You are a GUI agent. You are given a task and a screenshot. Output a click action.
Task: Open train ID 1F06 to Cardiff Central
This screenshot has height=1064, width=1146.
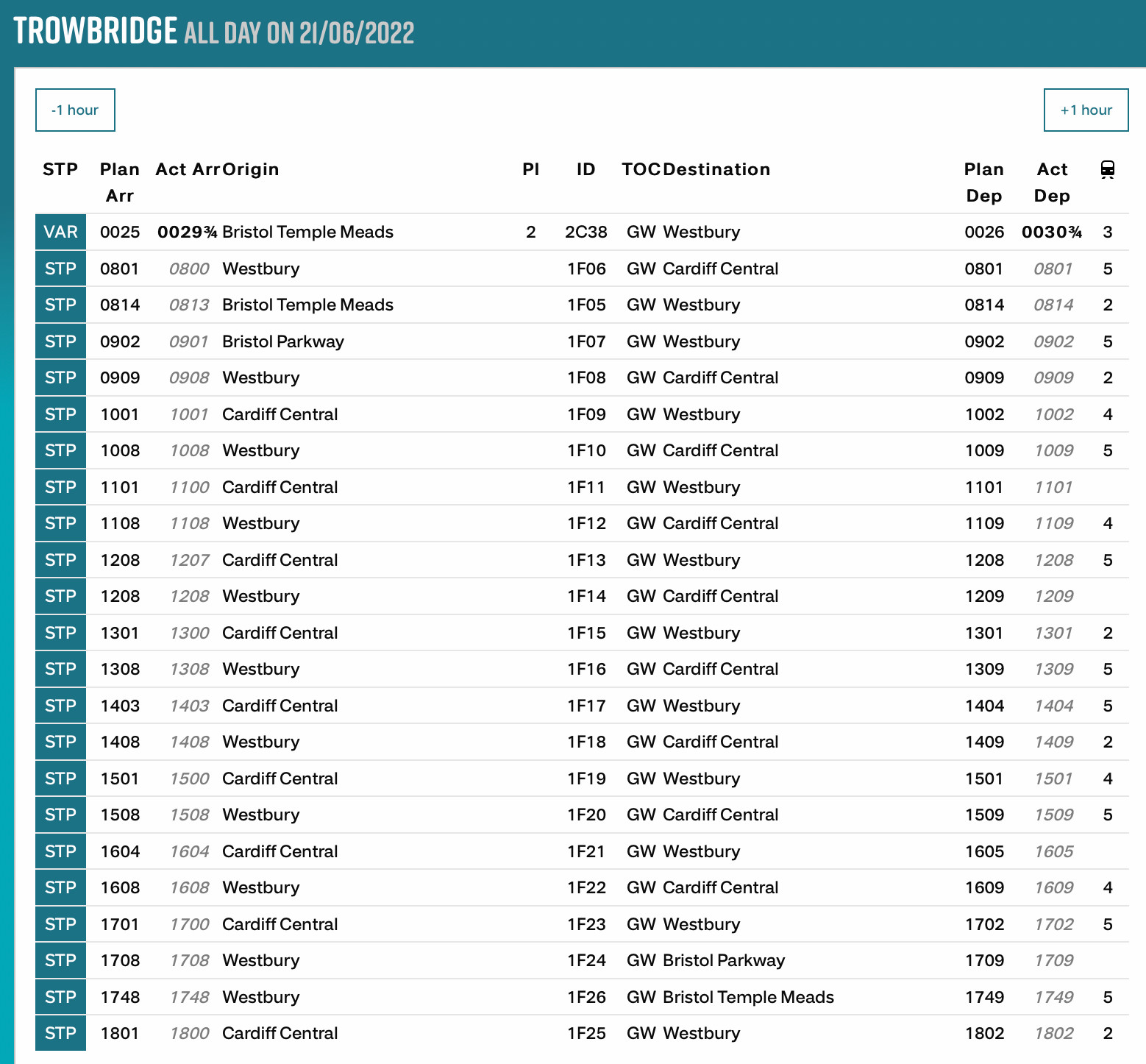coord(586,269)
